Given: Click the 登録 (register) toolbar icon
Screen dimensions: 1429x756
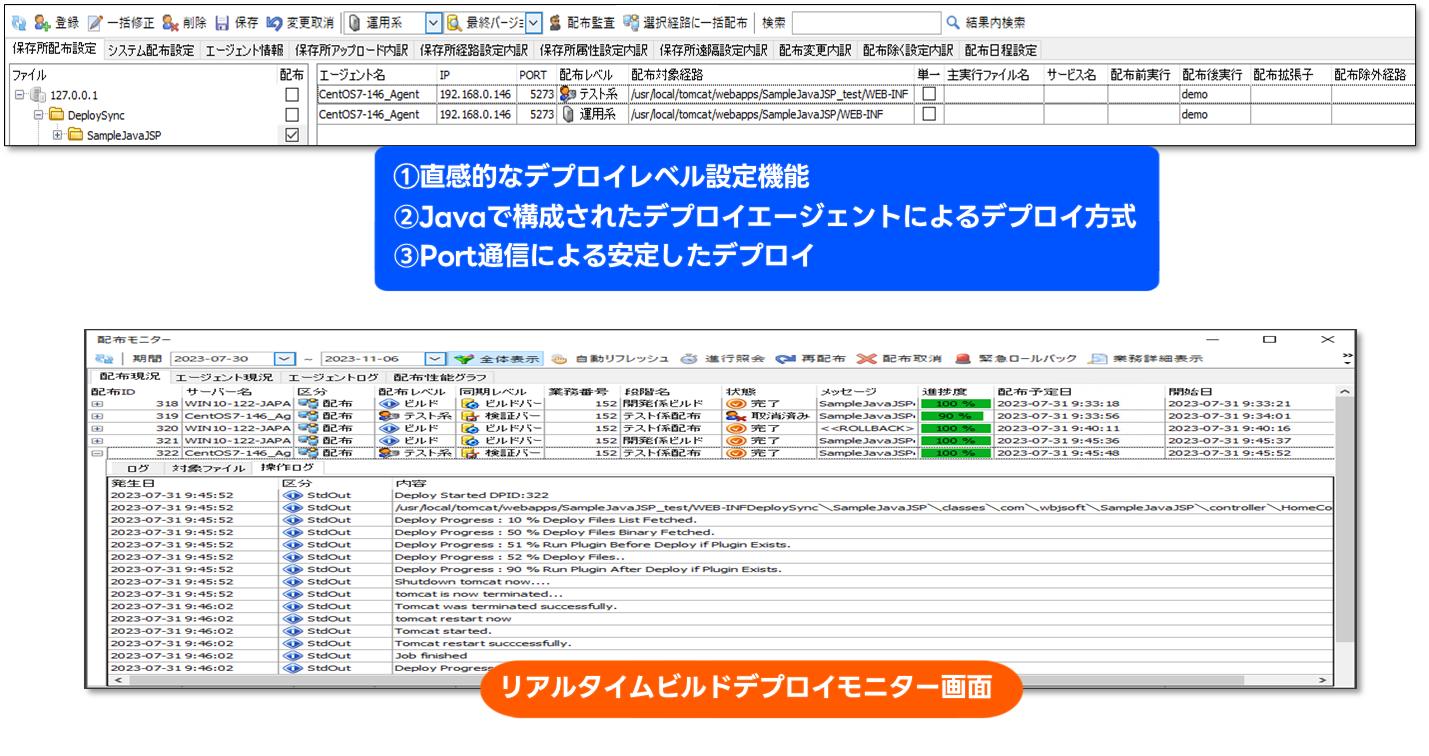Looking at the screenshot, I should point(42,22).
